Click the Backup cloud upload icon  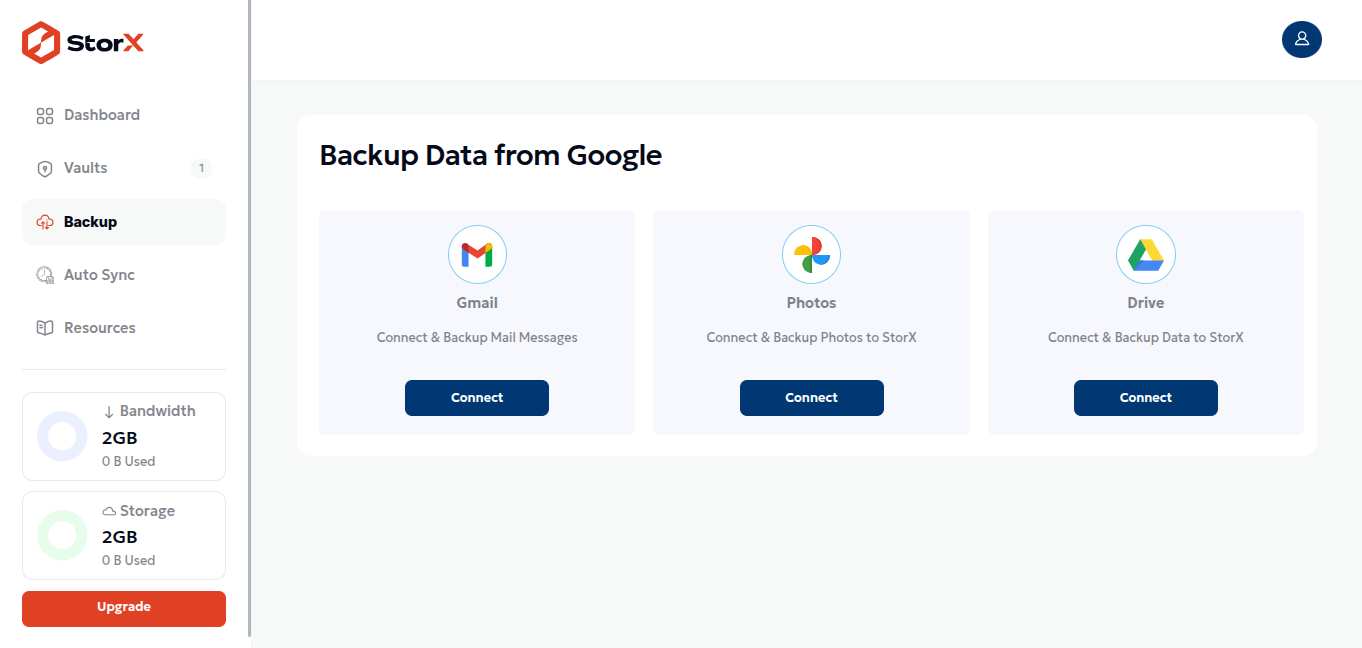44,222
